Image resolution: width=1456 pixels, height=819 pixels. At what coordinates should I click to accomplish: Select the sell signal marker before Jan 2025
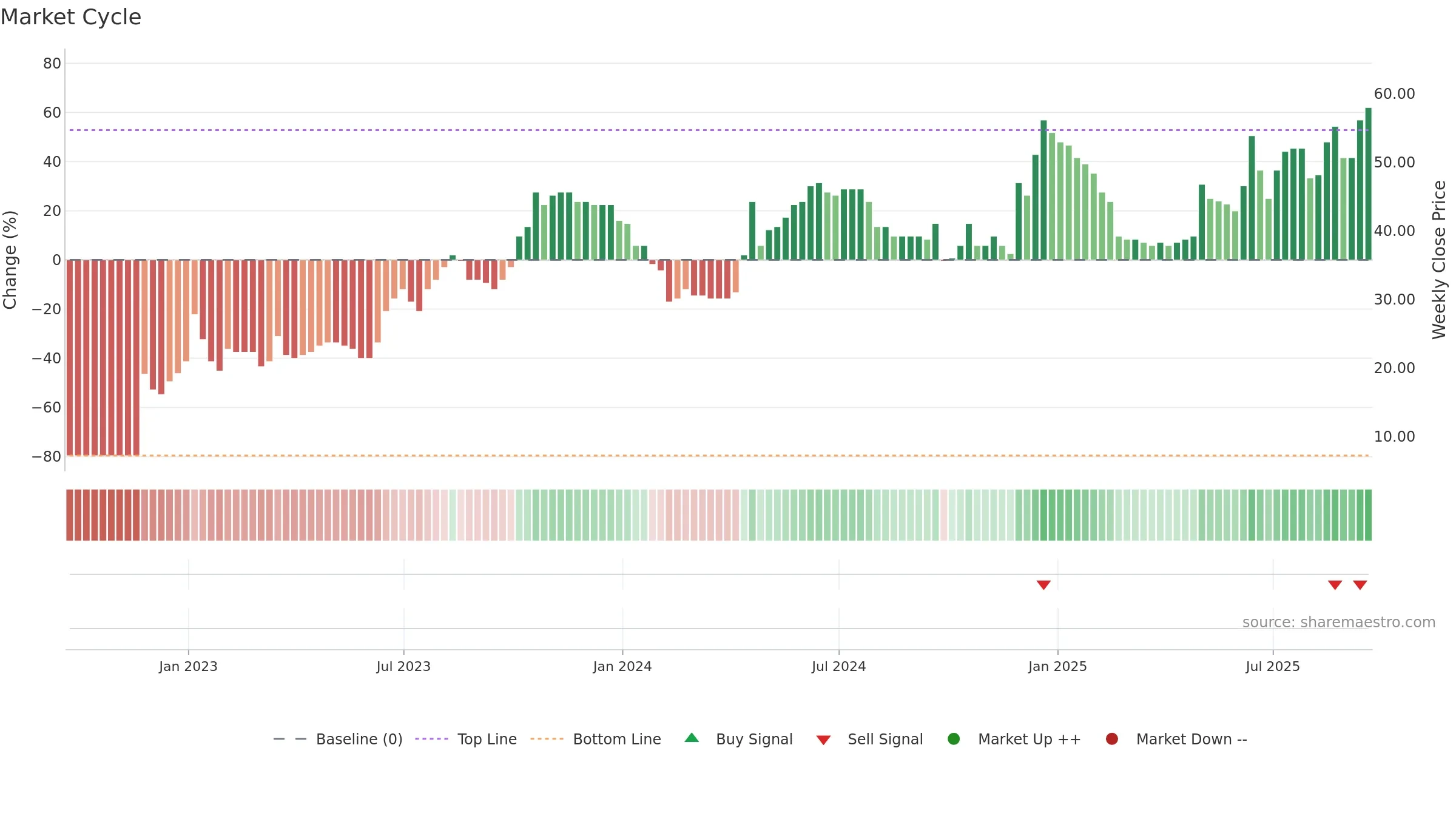[x=1043, y=585]
